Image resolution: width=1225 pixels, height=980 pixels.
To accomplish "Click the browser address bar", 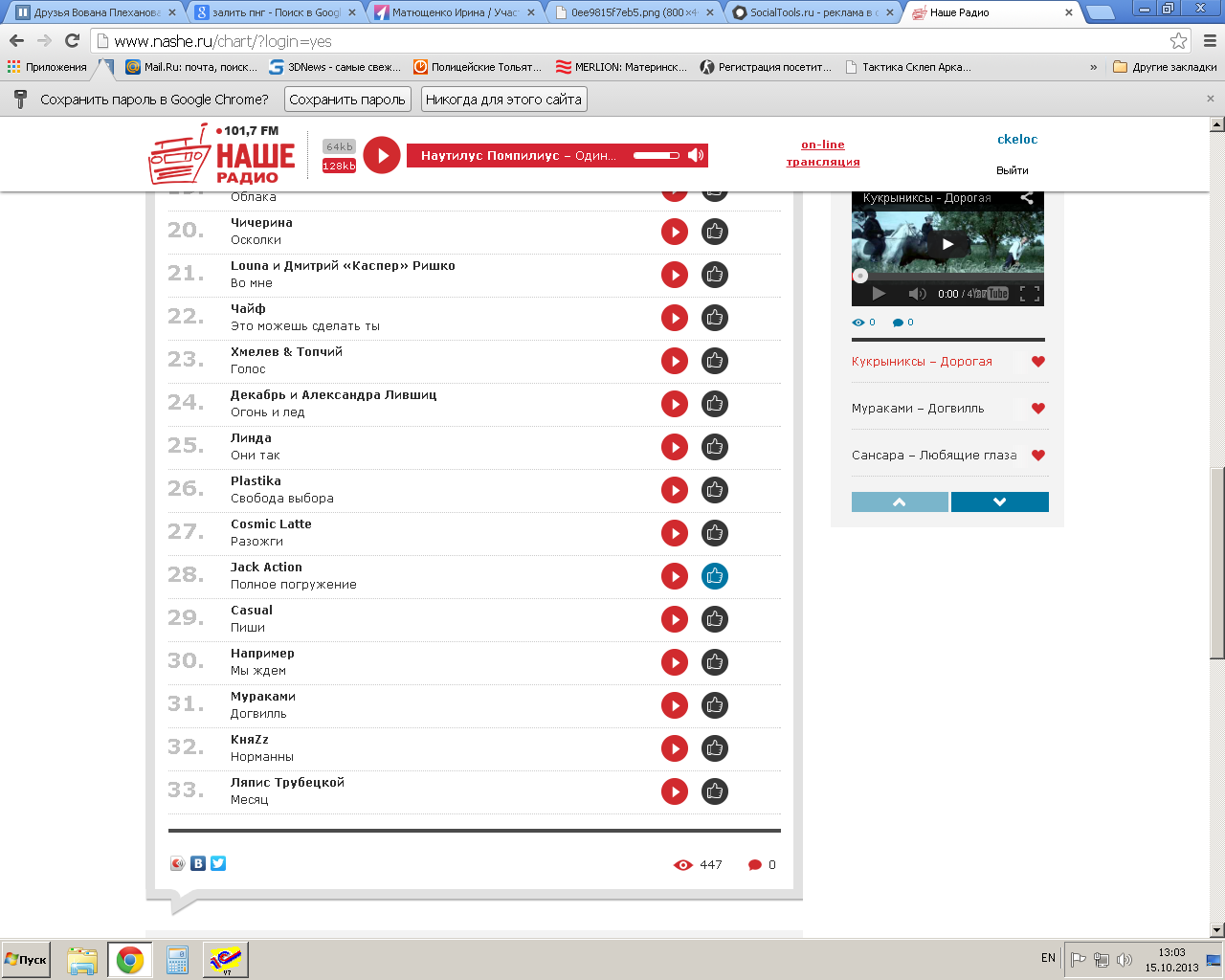I will coord(632,41).
